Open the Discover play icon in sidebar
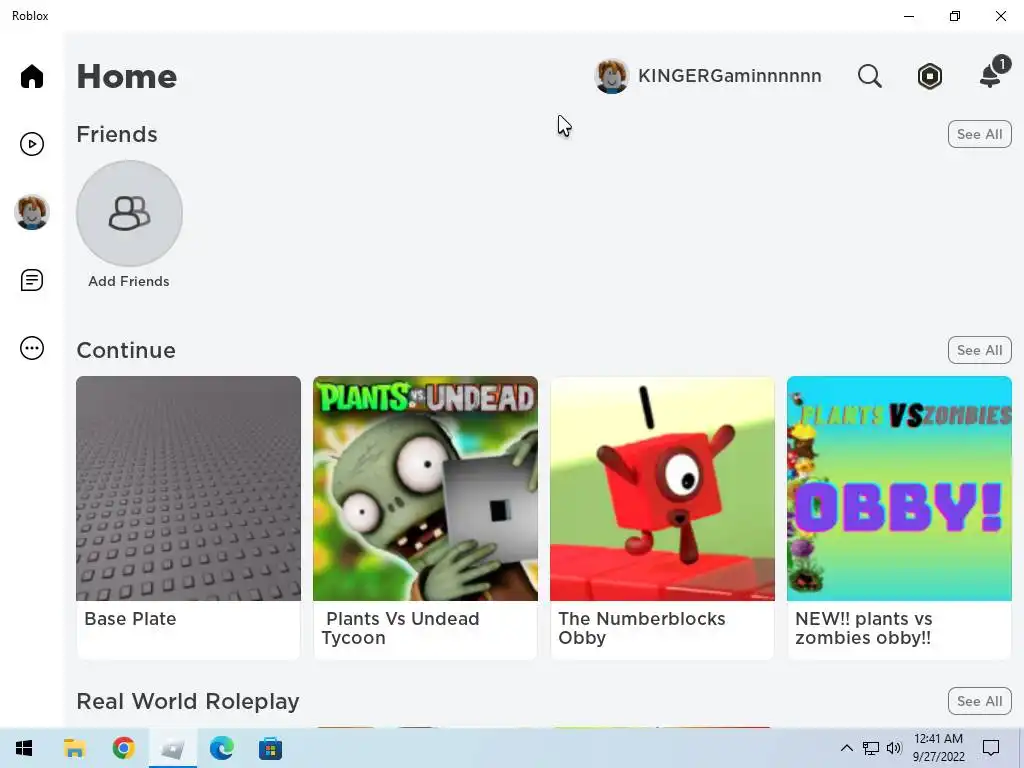This screenshot has width=1024, height=768. tap(31, 144)
